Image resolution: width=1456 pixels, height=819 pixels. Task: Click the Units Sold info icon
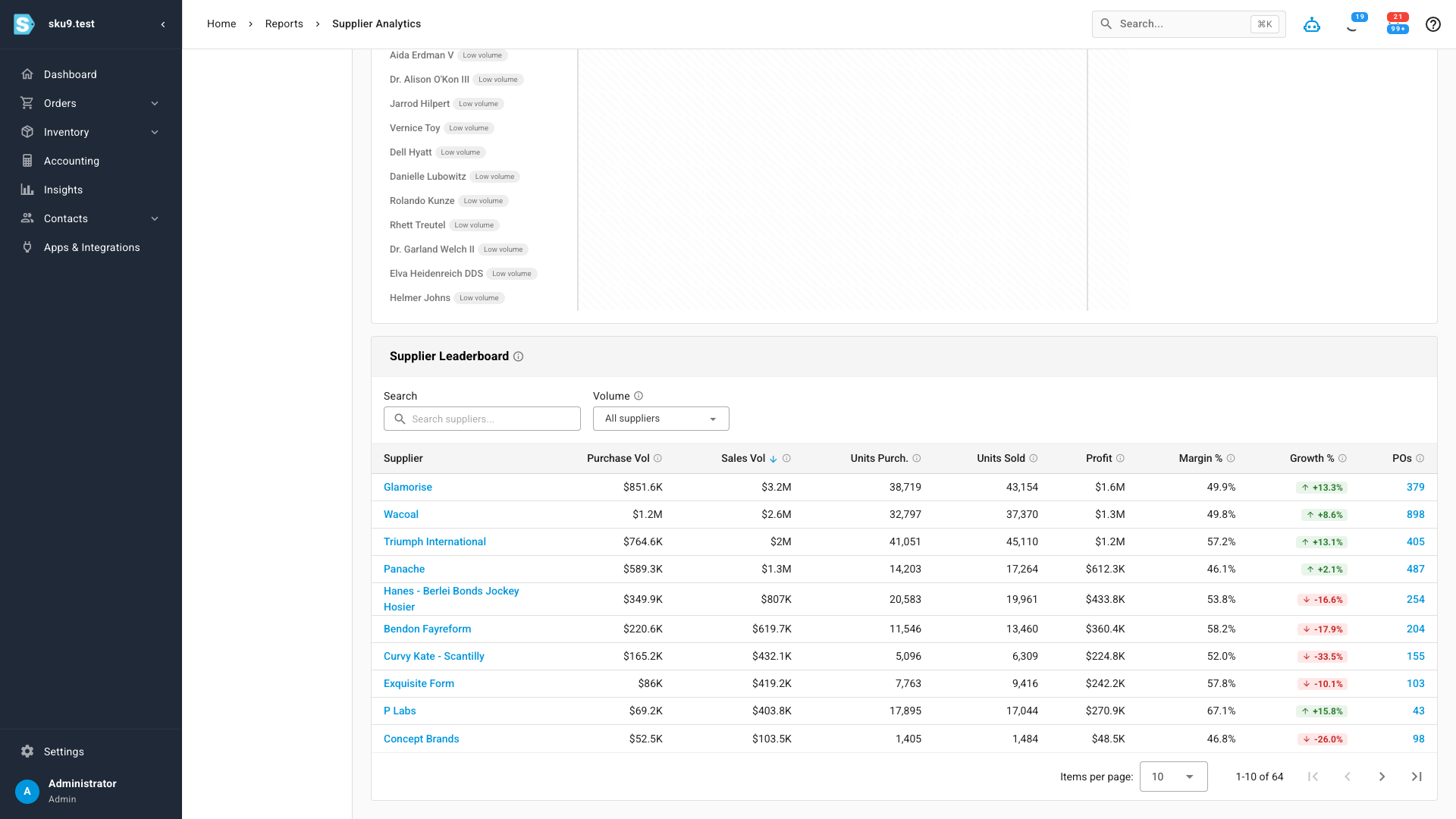(1034, 458)
